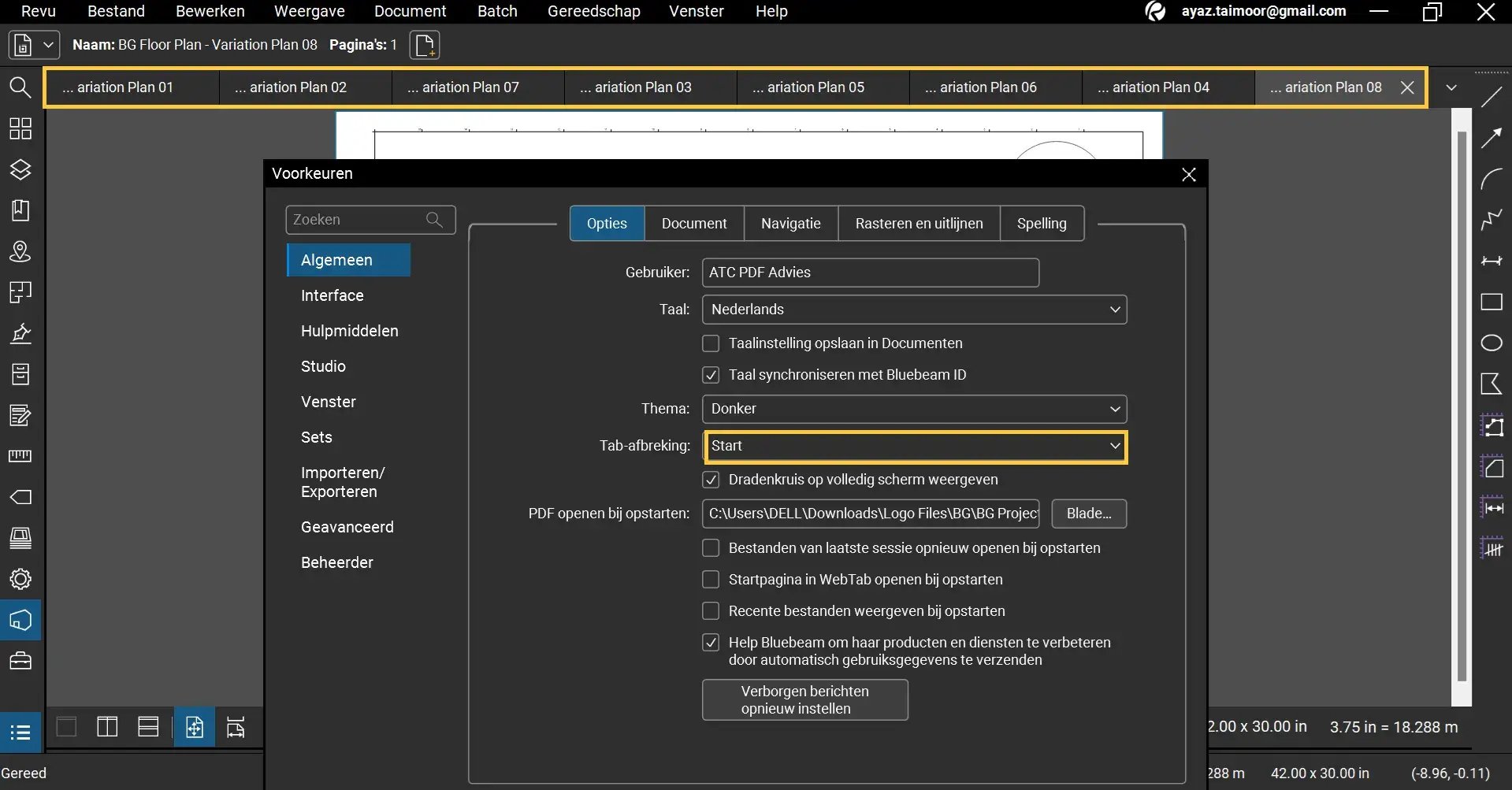Click the create new document icon

pyautogui.click(x=425, y=45)
